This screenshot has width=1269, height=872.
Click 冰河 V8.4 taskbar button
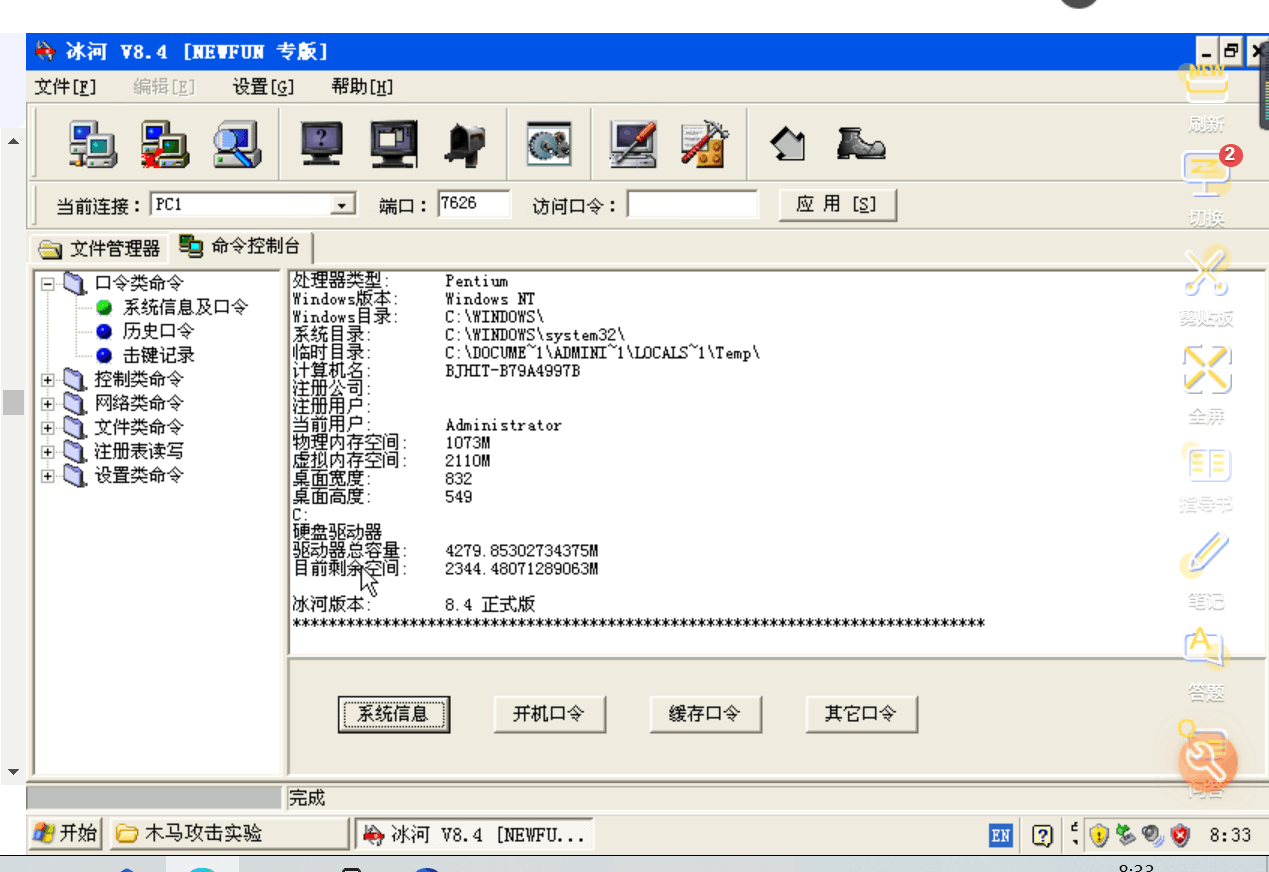(475, 834)
